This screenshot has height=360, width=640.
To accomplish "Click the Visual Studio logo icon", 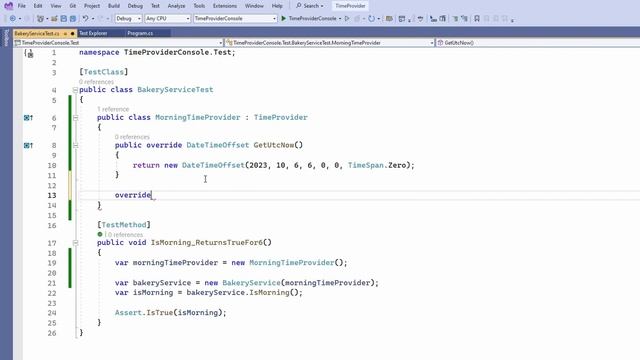I will point(8,6).
